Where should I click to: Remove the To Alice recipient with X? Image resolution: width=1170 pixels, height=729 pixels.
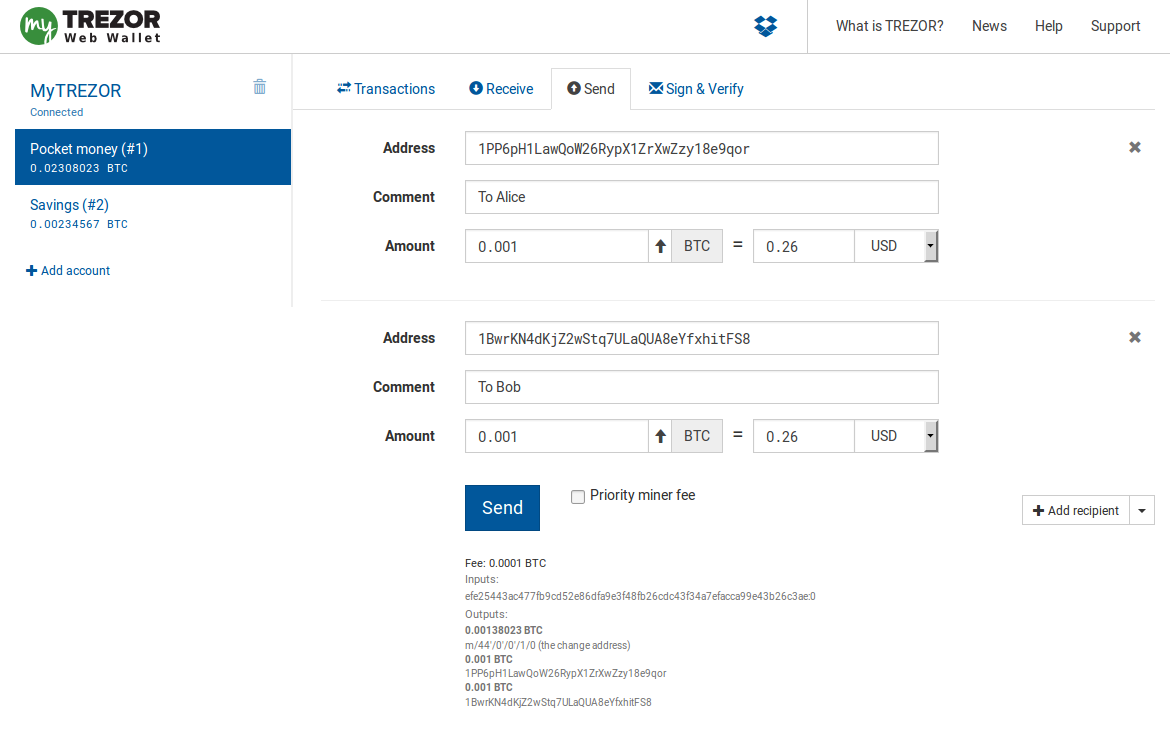pyautogui.click(x=1135, y=148)
